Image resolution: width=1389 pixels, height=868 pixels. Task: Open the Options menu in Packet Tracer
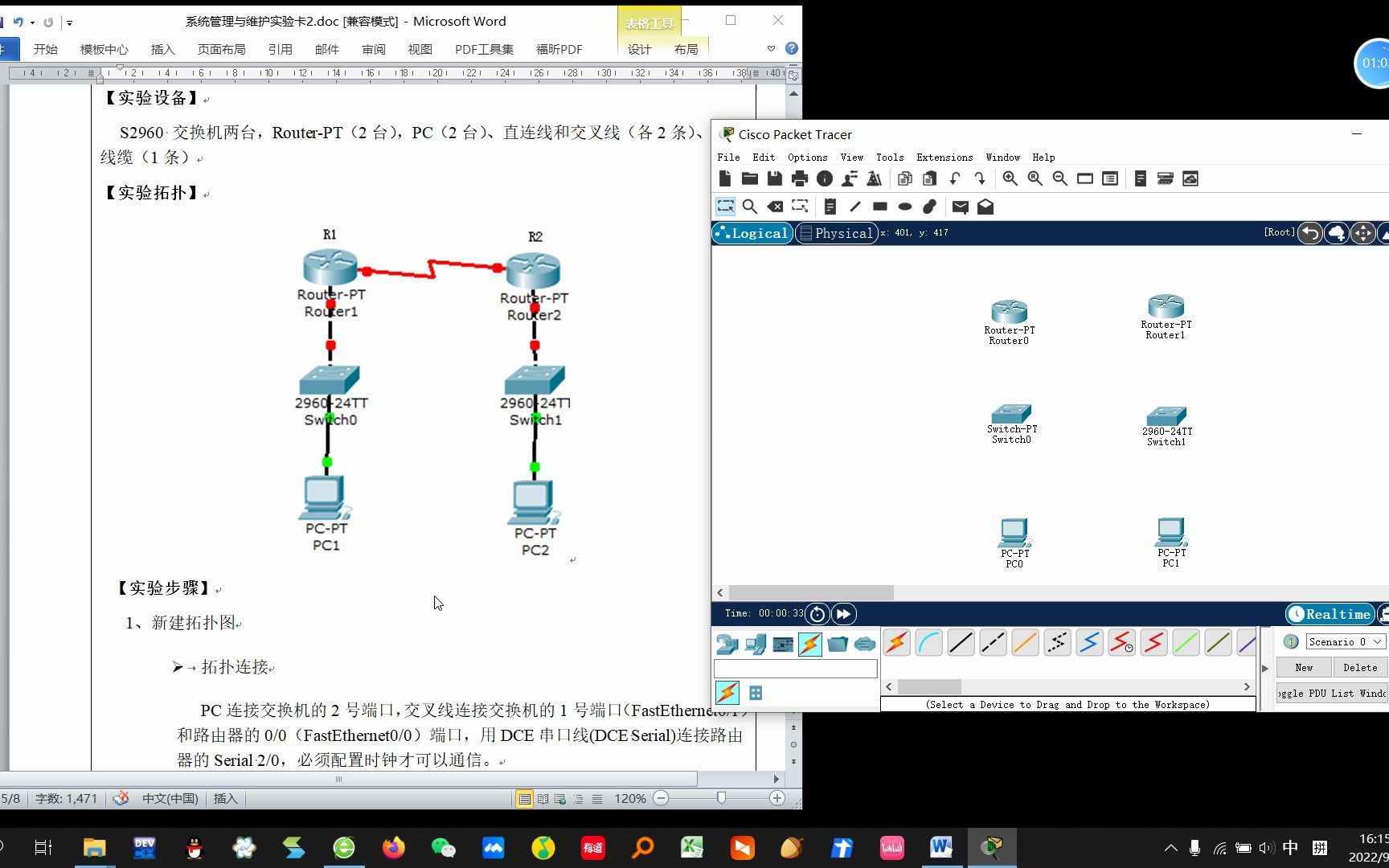pyautogui.click(x=807, y=158)
